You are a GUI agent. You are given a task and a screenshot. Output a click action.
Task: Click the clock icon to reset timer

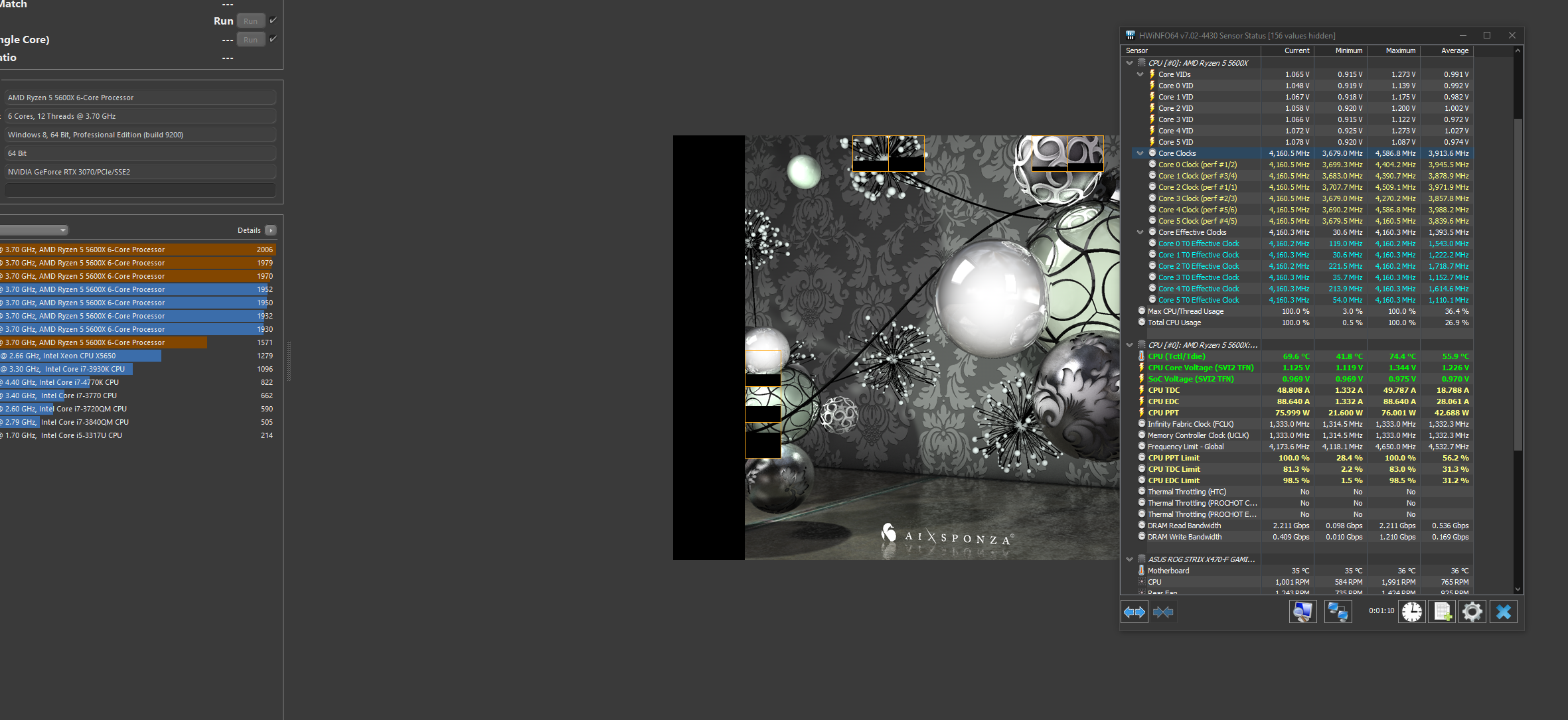1412,612
